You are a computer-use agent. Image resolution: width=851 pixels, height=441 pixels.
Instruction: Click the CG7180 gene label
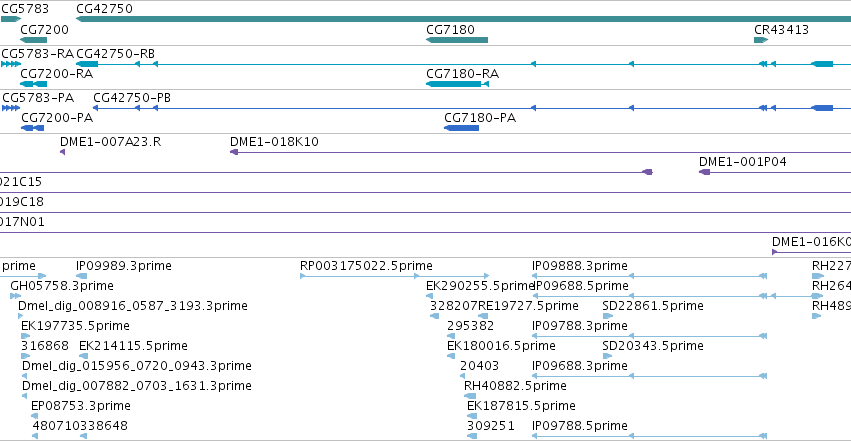click(450, 29)
